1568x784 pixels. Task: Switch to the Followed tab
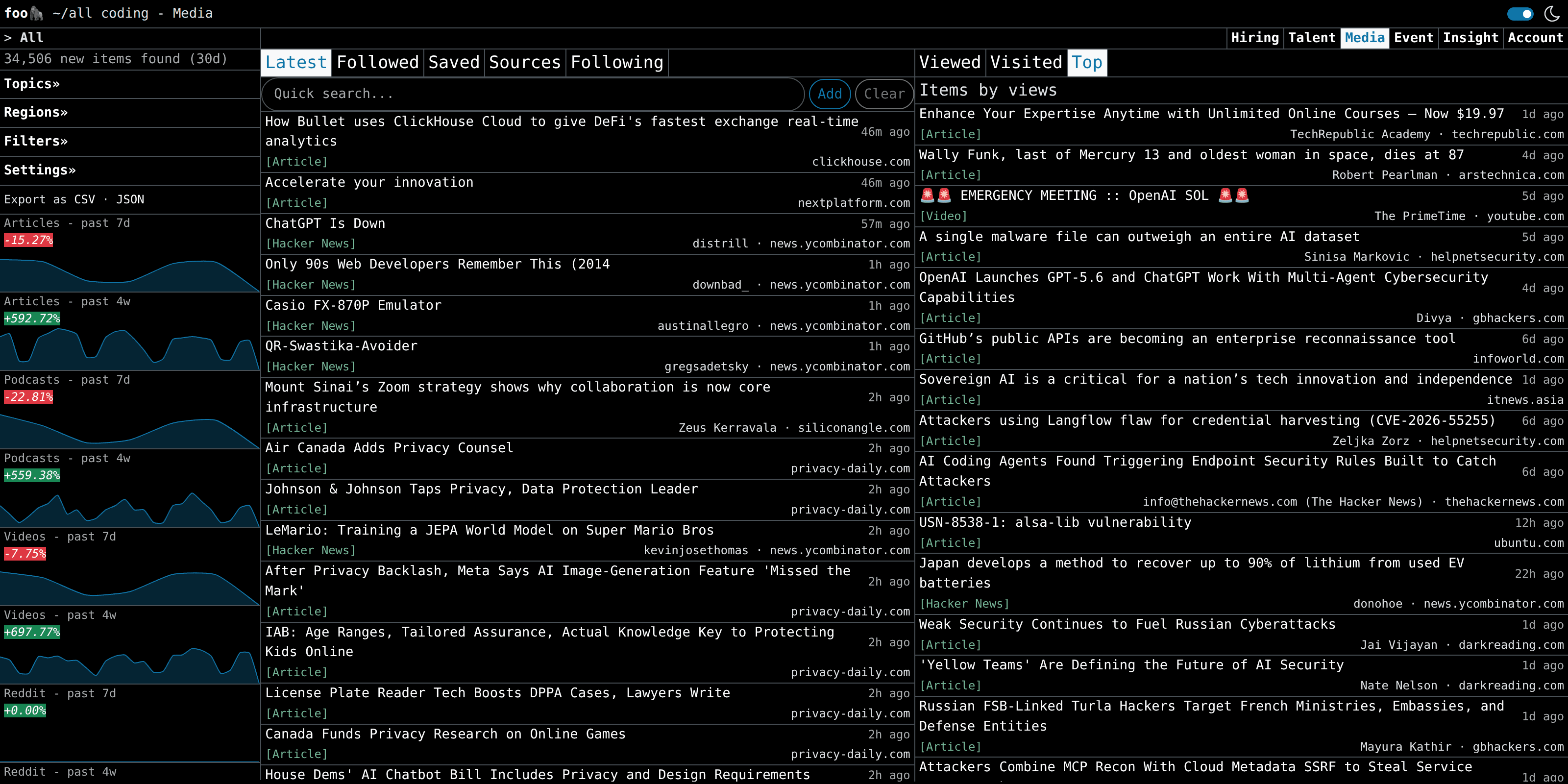tap(377, 63)
